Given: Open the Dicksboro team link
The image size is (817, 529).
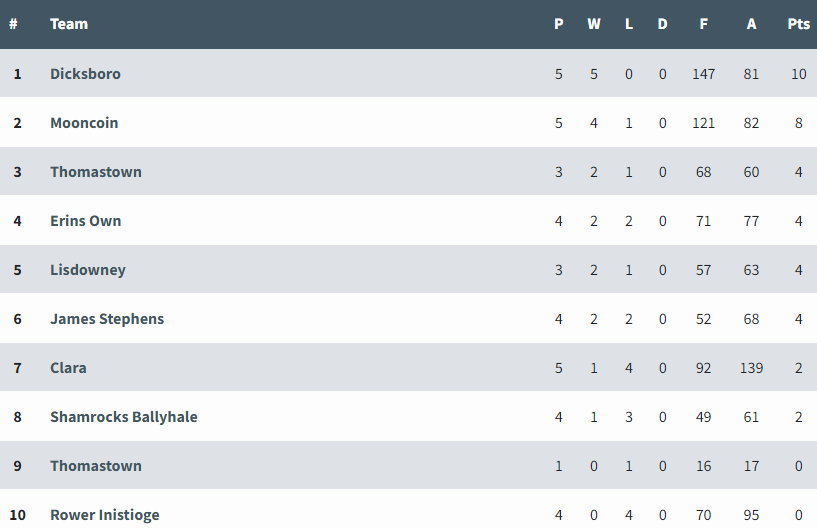Looking at the screenshot, I should pos(85,74).
